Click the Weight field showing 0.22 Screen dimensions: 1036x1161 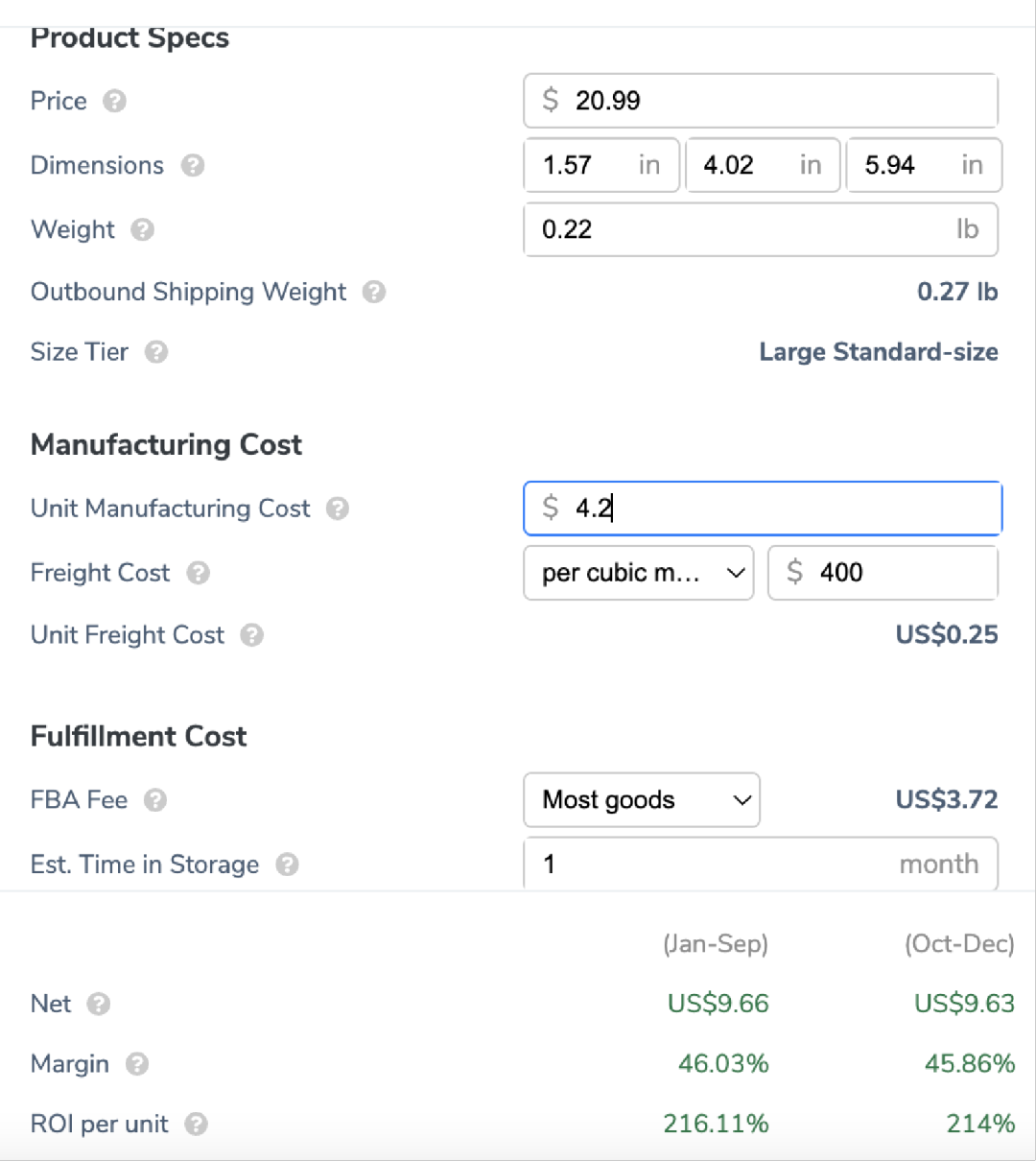(761, 229)
